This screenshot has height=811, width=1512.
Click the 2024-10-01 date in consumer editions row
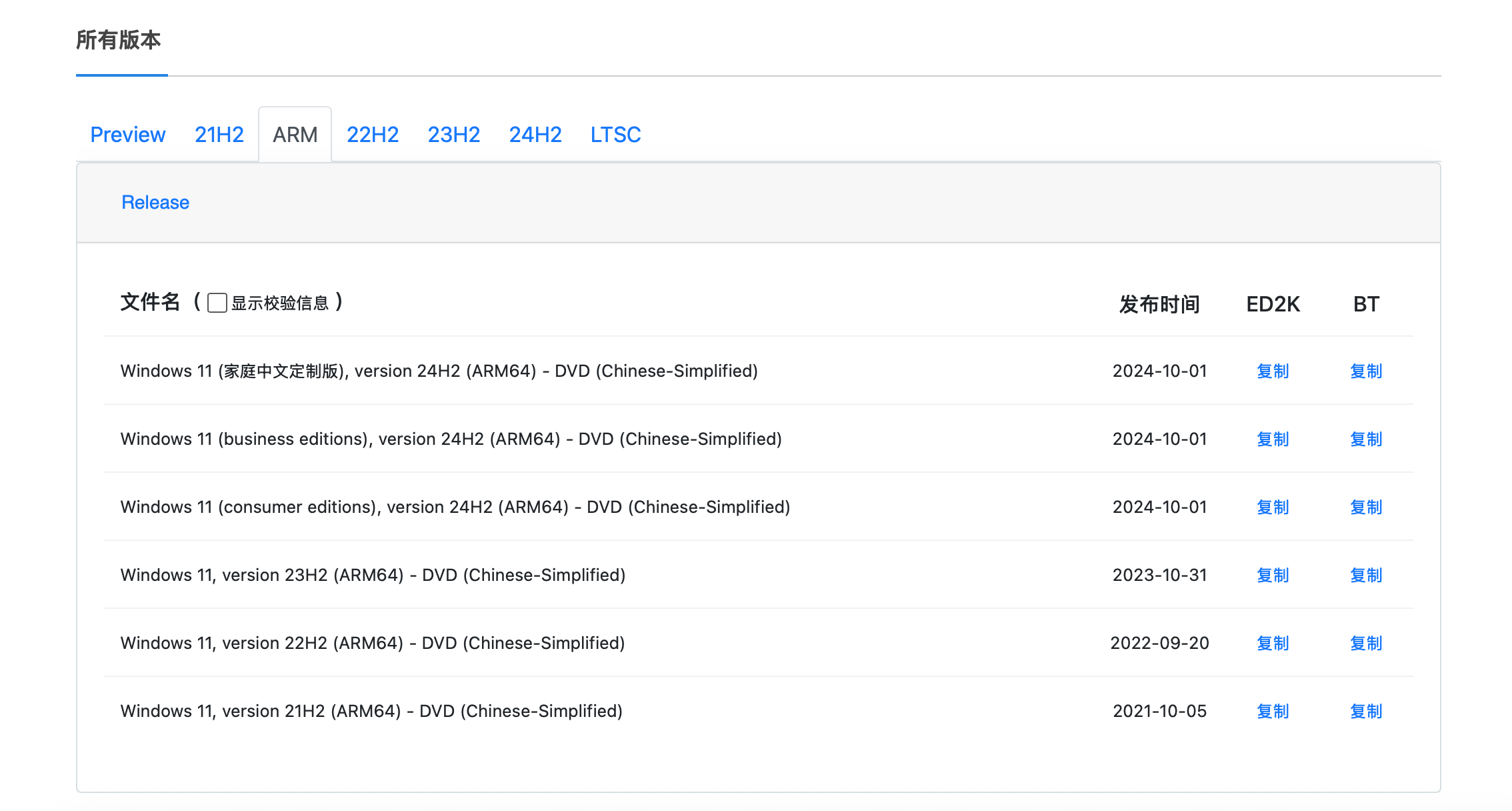tap(1159, 507)
